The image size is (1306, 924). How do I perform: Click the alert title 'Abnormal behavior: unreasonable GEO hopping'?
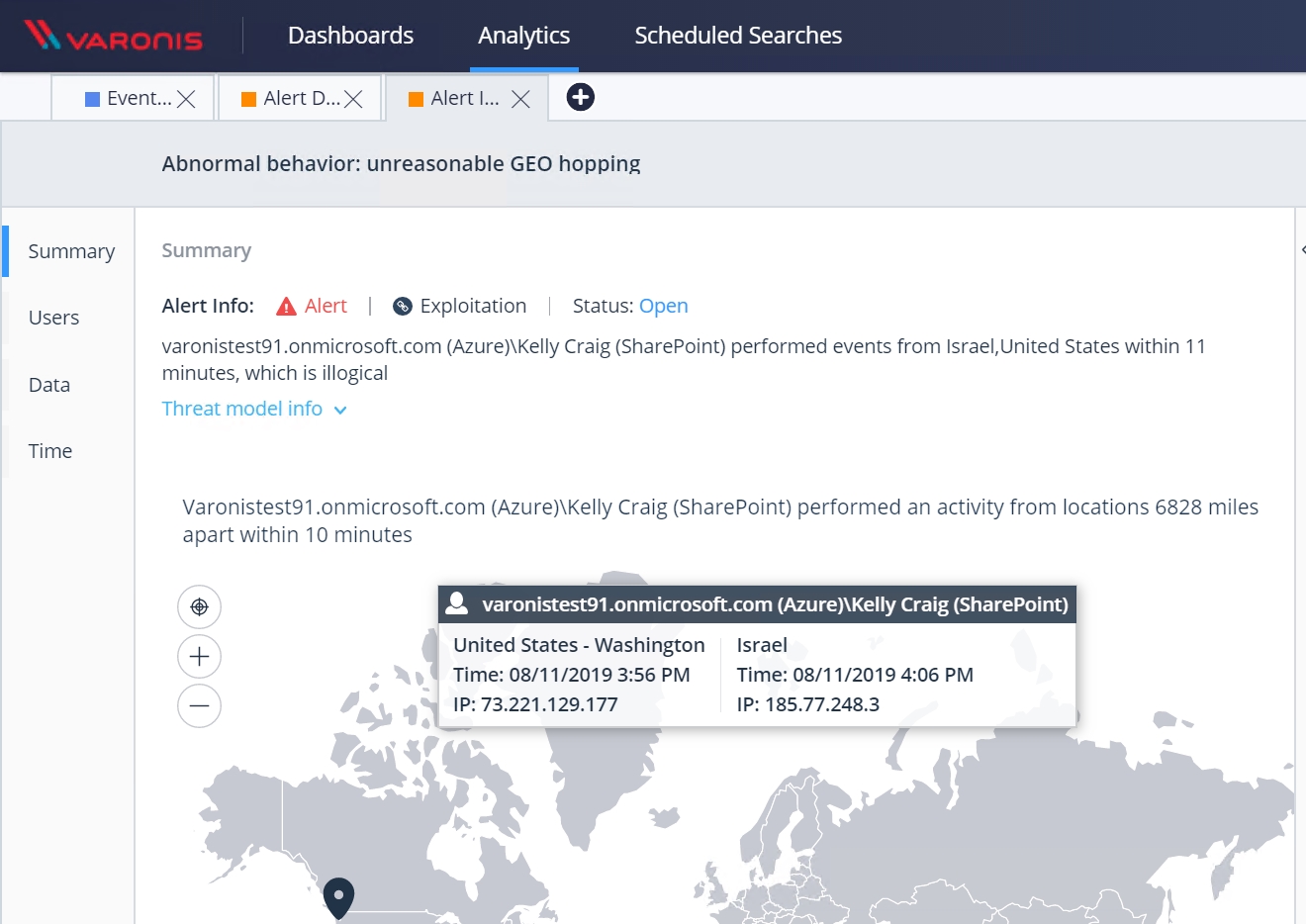401,163
